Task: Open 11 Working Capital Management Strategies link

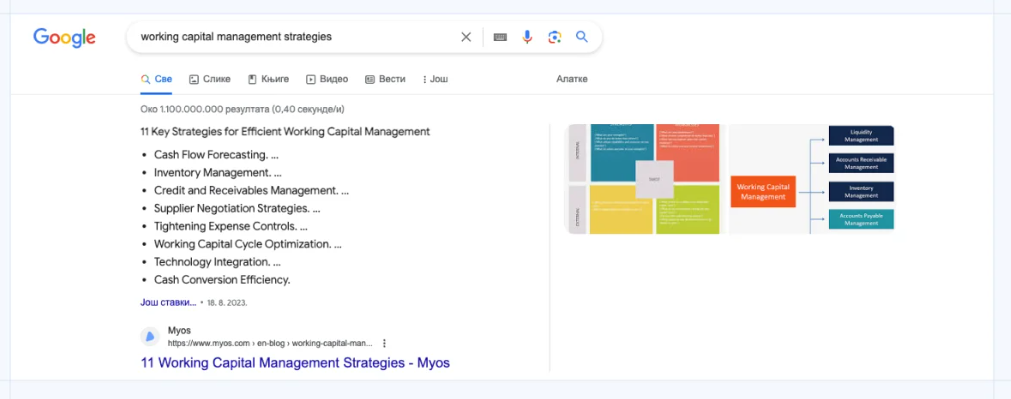Action: 295,362
